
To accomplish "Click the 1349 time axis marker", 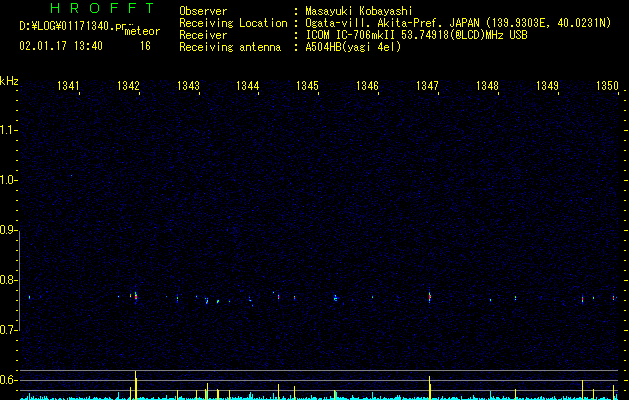I will point(548,85).
